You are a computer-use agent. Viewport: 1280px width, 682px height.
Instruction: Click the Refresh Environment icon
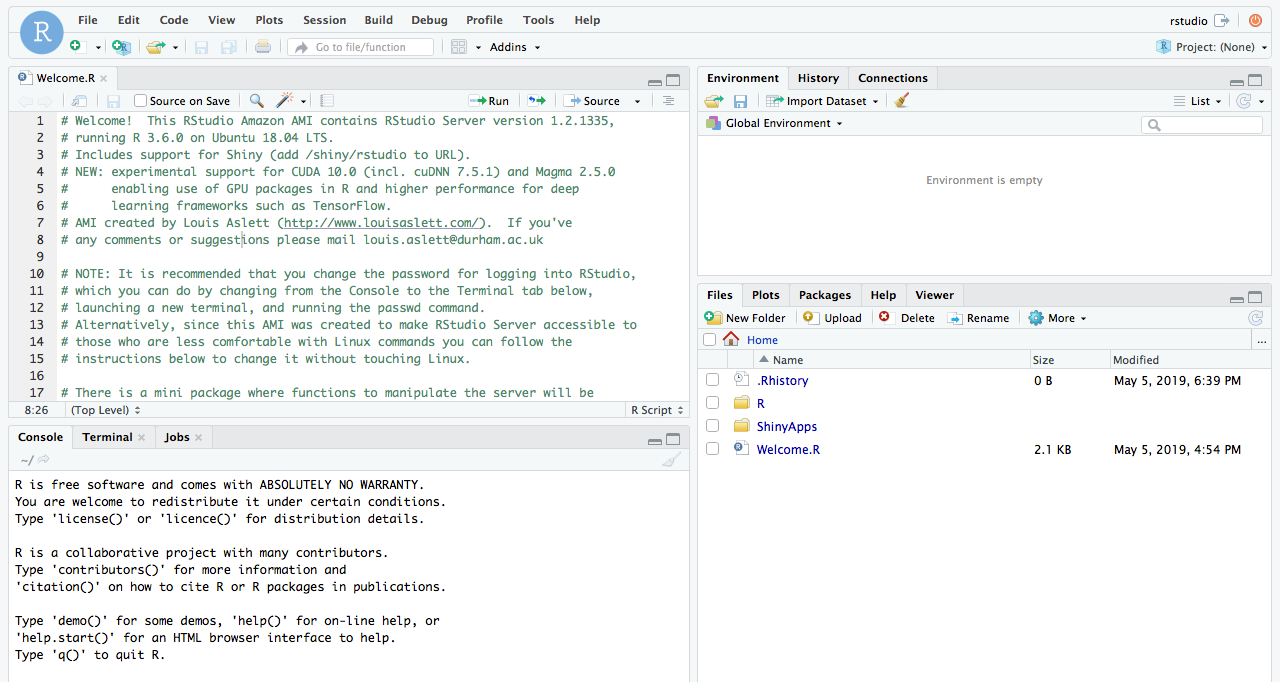click(x=1244, y=101)
